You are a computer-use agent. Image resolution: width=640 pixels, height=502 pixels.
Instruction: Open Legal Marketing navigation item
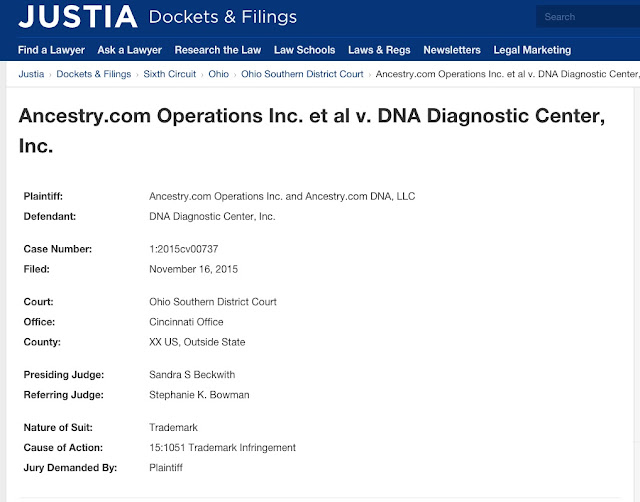[x=532, y=50]
